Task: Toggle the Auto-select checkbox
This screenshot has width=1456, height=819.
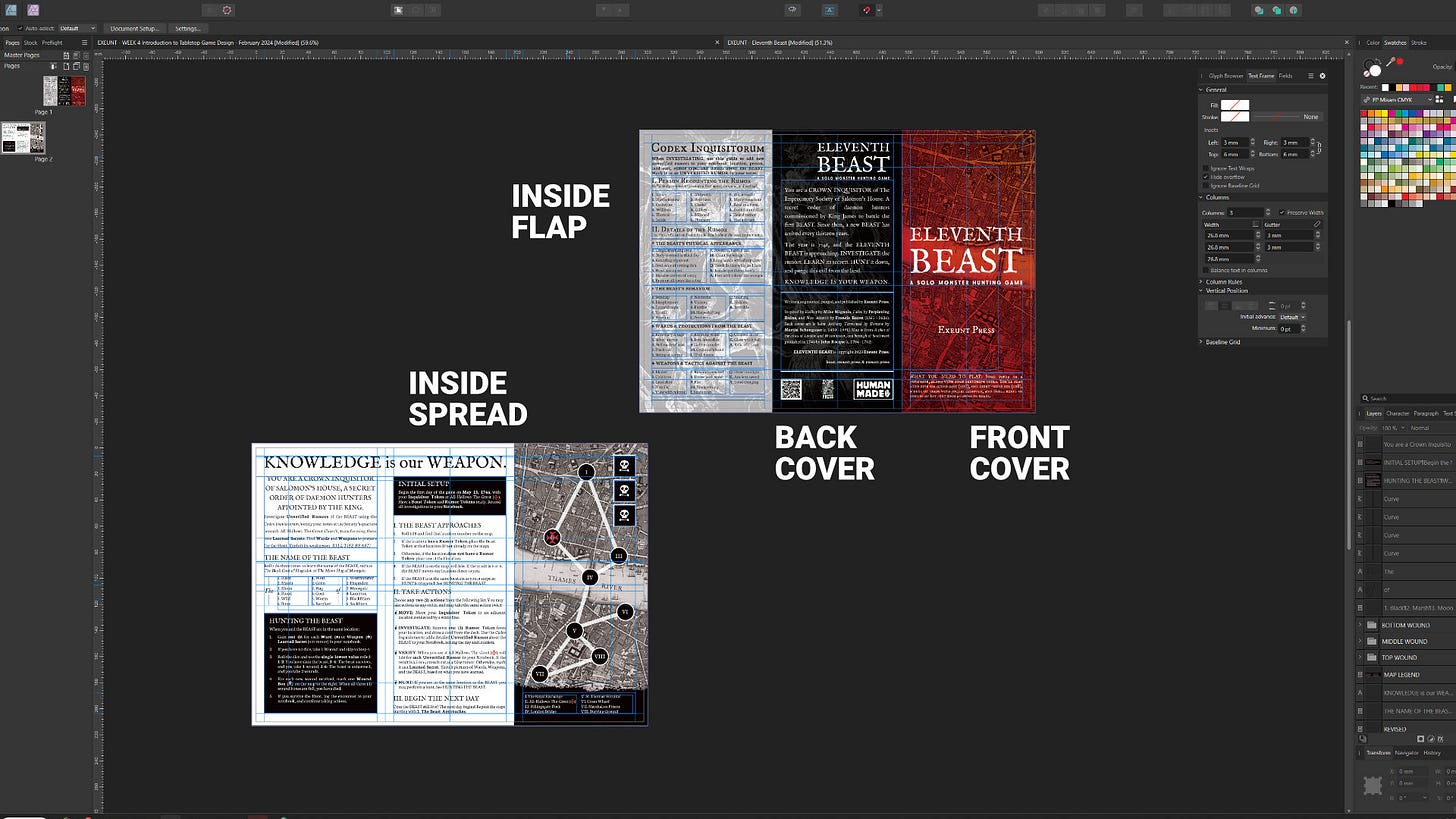Action: coord(21,28)
